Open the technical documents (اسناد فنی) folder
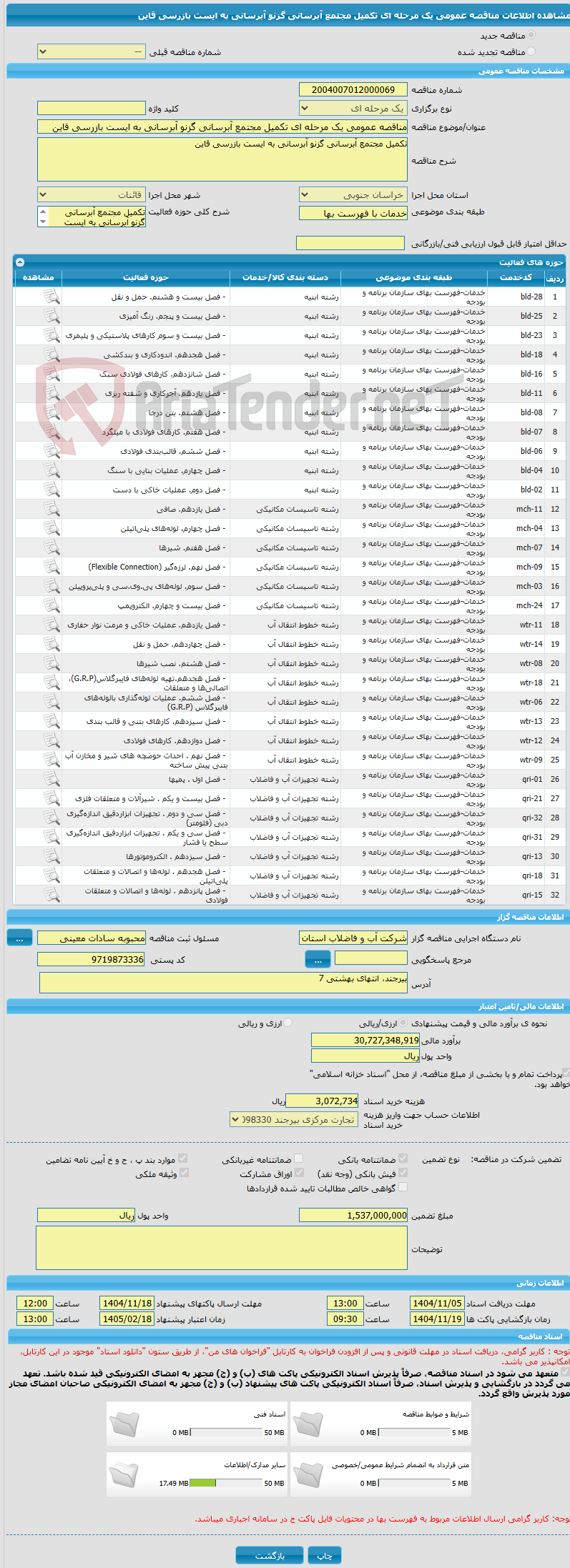The height and width of the screenshot is (1568, 570). point(124,1424)
